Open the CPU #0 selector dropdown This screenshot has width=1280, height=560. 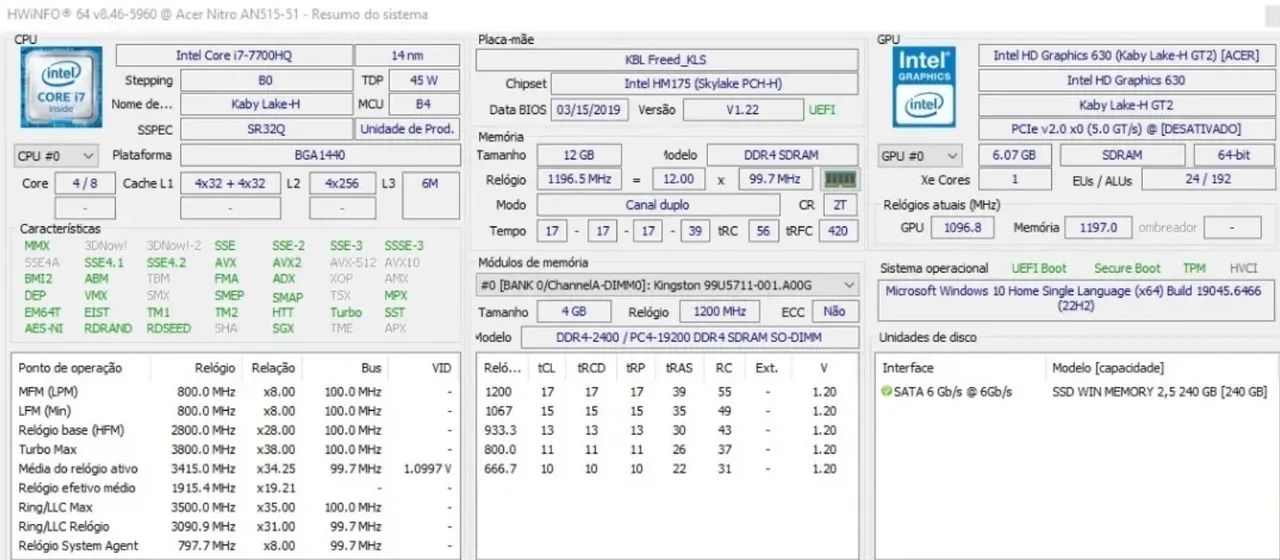[x=57, y=156]
